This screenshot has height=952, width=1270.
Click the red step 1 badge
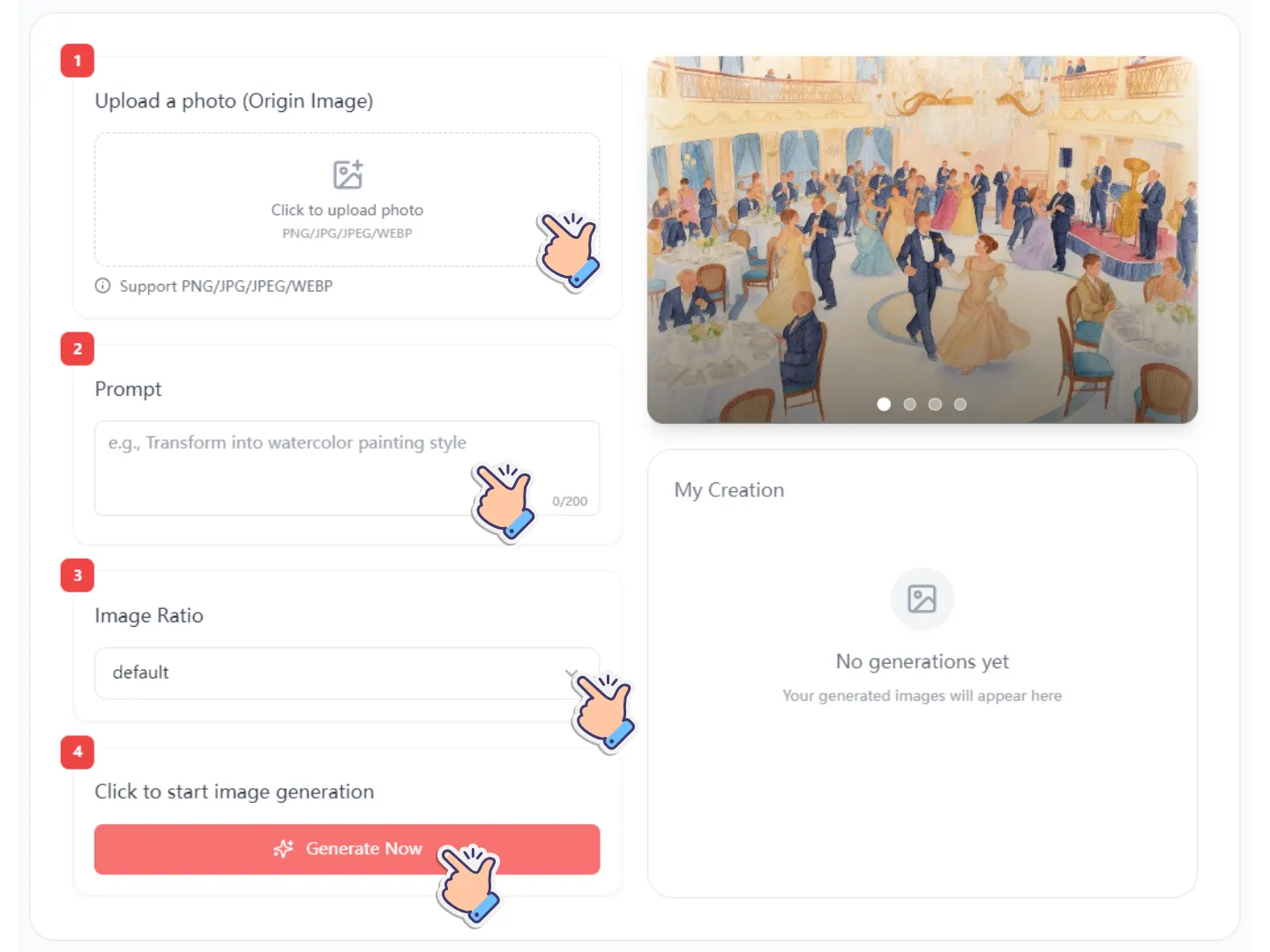tap(78, 61)
